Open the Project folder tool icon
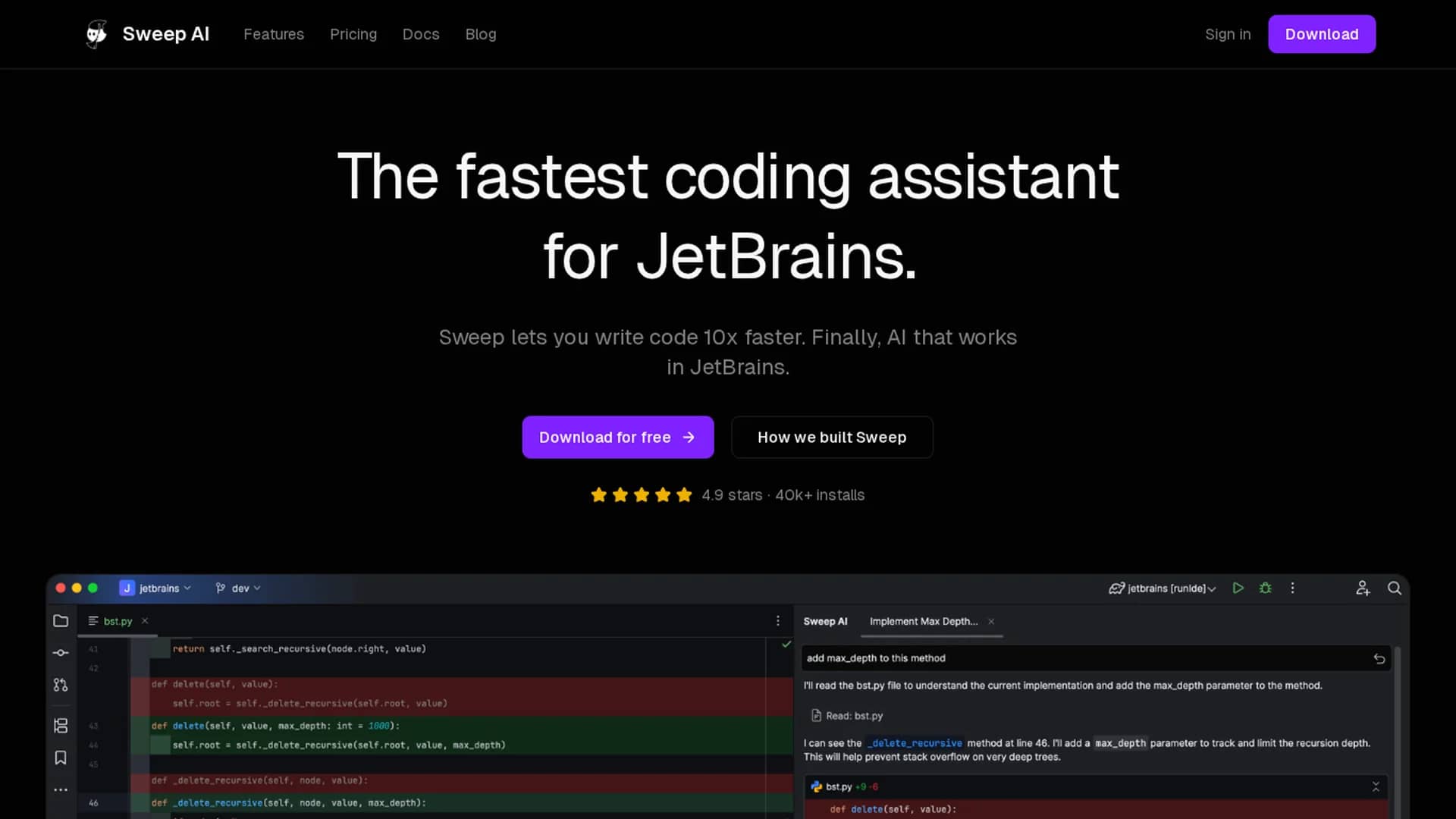Screen dimensions: 1456x819 pyautogui.click(x=61, y=621)
